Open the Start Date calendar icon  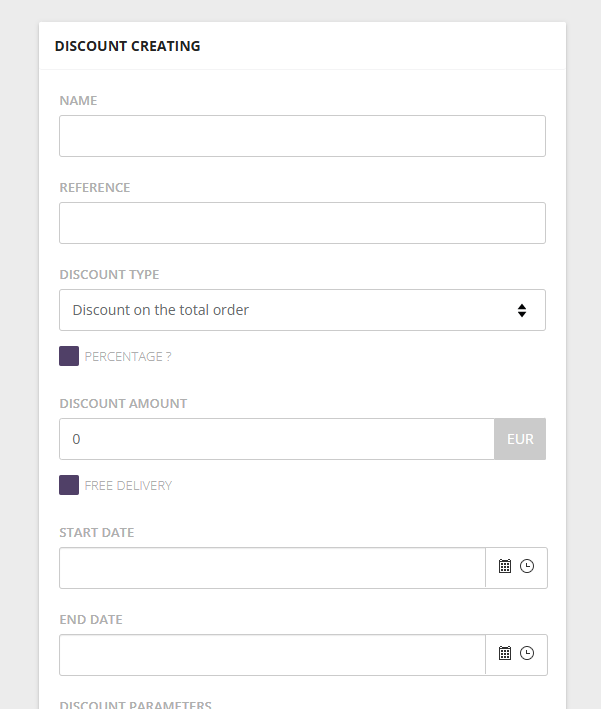click(505, 566)
